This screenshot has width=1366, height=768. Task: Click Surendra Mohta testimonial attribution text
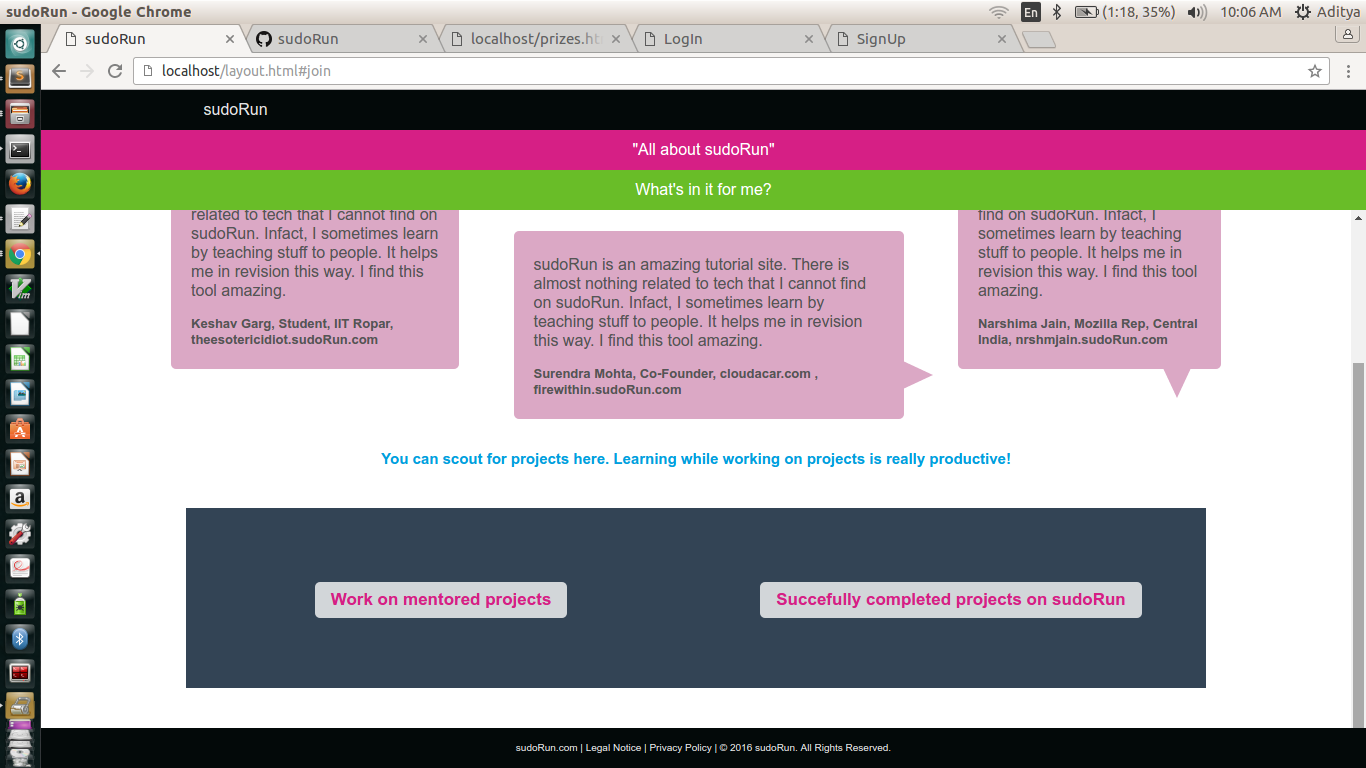pos(676,382)
